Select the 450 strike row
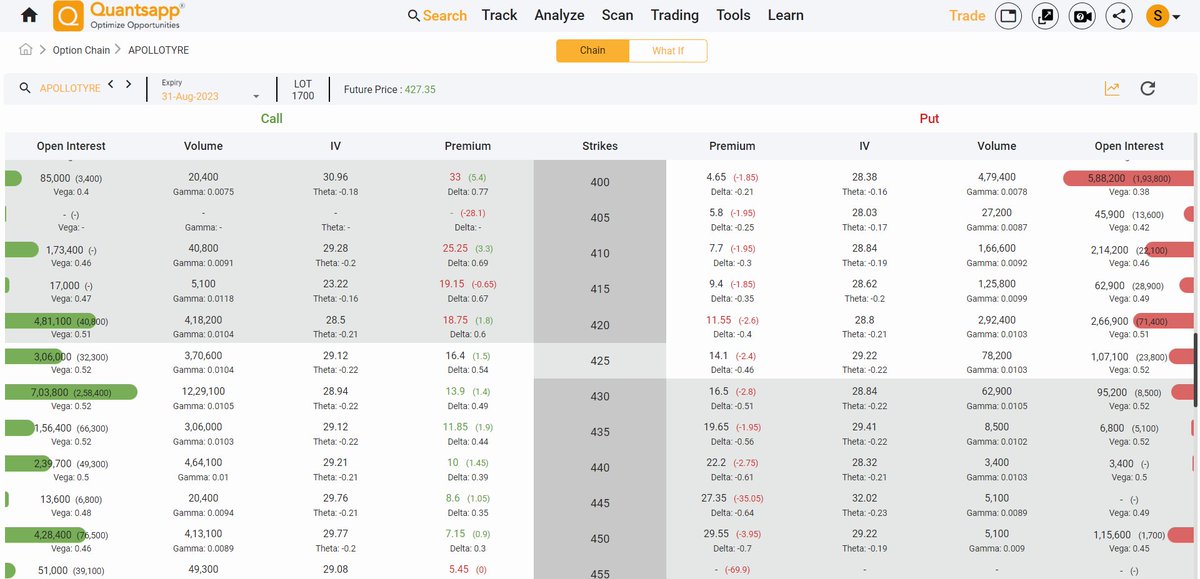 point(600,540)
